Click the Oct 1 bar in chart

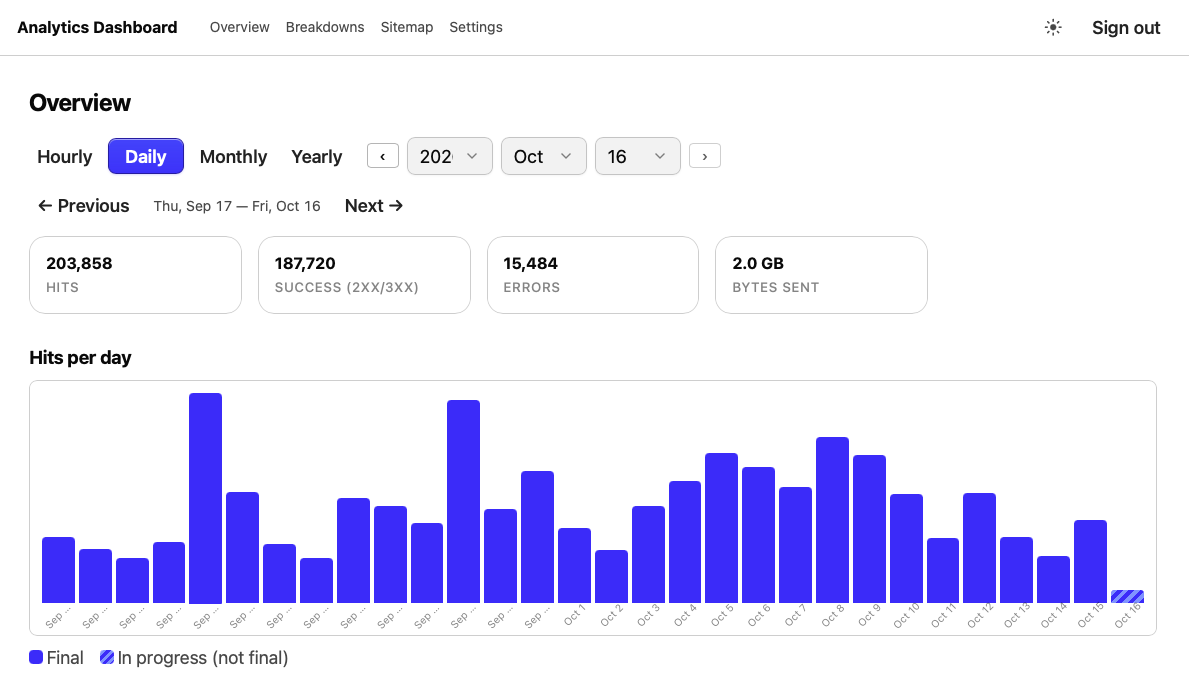(574, 565)
